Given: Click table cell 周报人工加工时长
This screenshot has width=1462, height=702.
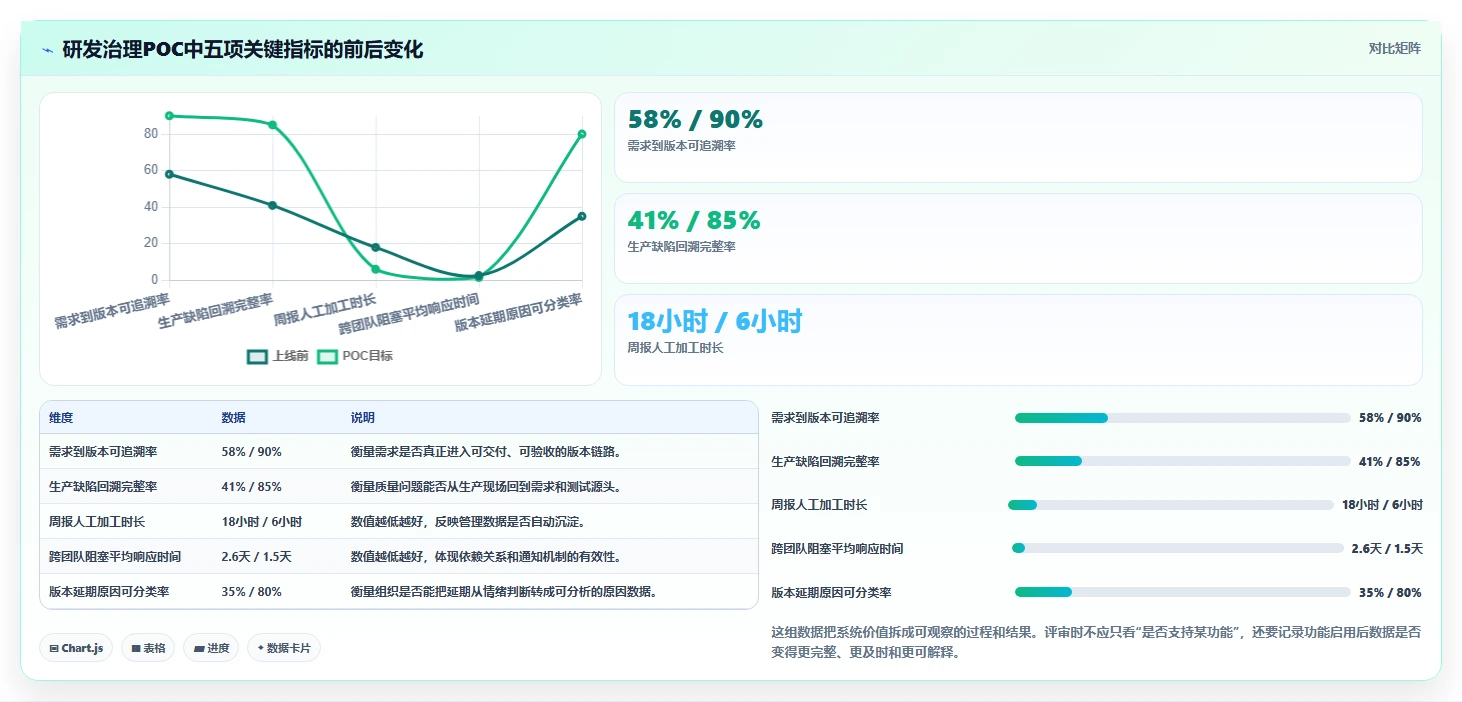Looking at the screenshot, I should tap(97, 522).
